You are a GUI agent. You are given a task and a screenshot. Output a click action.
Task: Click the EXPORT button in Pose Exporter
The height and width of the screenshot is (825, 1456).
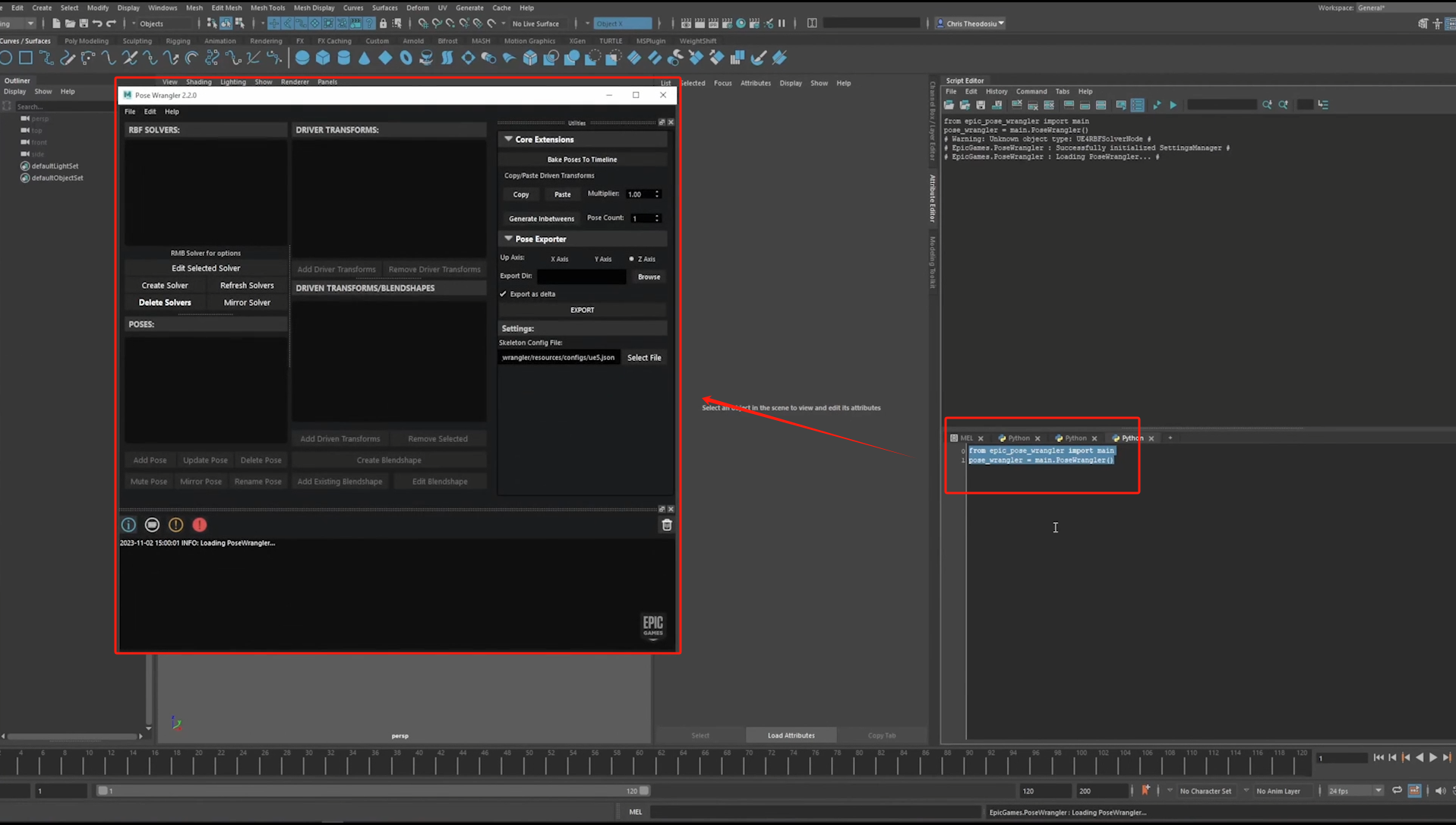(582, 309)
